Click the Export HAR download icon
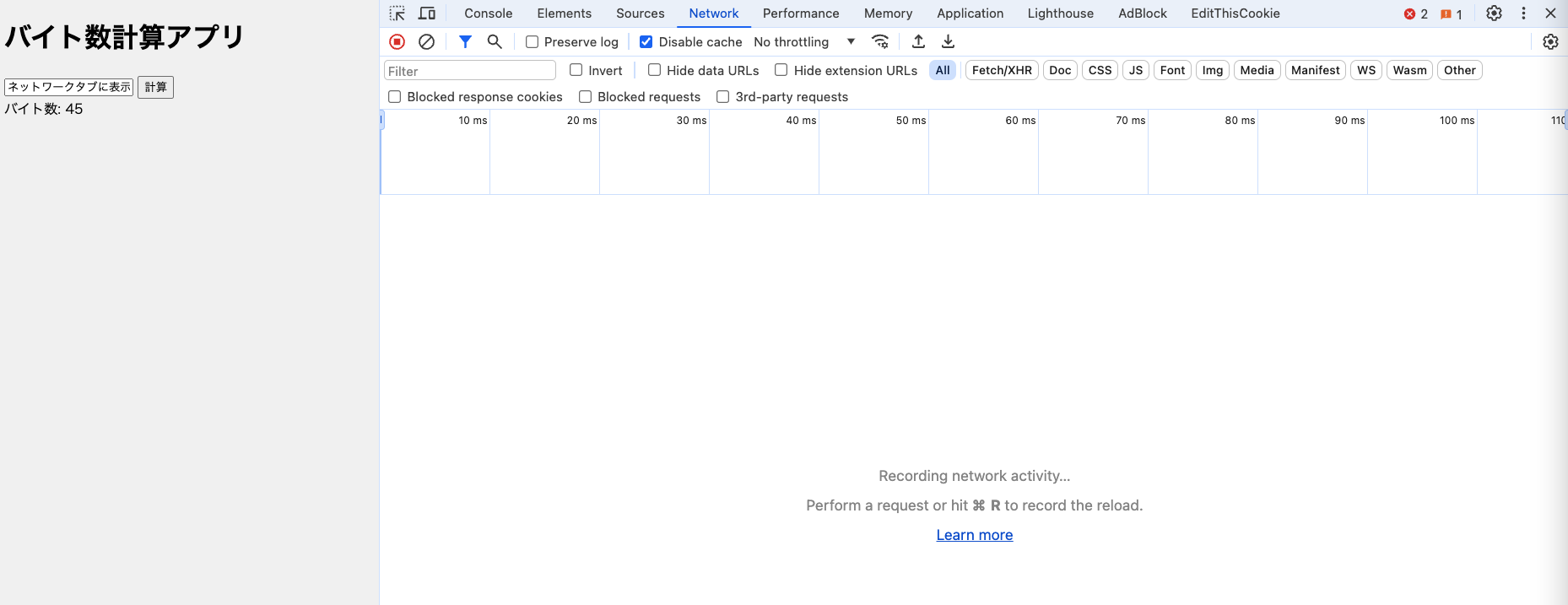 [948, 41]
